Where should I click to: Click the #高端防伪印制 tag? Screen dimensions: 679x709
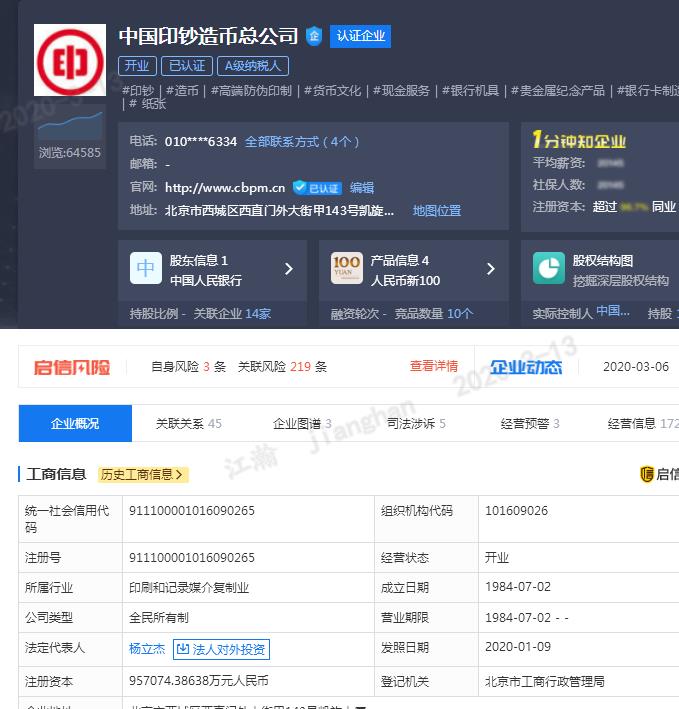coord(251,91)
